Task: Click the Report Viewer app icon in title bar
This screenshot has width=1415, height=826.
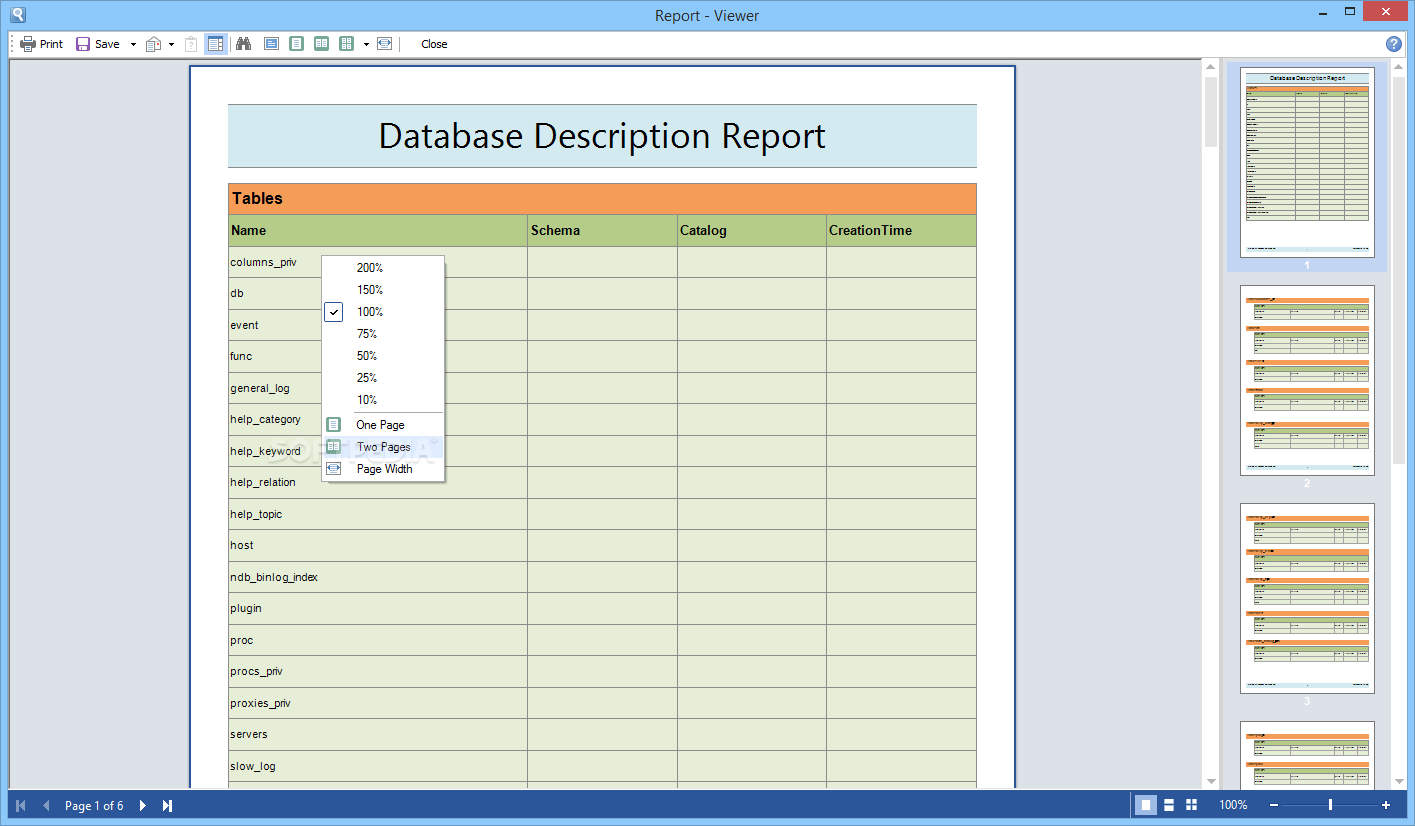Action: 17,14
